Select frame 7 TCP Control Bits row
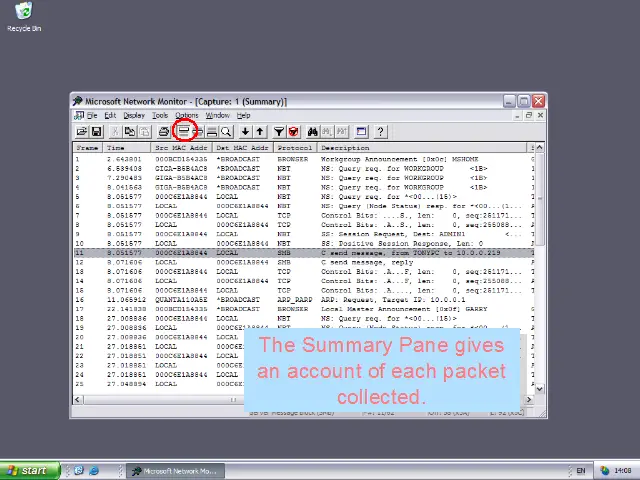 point(304,216)
